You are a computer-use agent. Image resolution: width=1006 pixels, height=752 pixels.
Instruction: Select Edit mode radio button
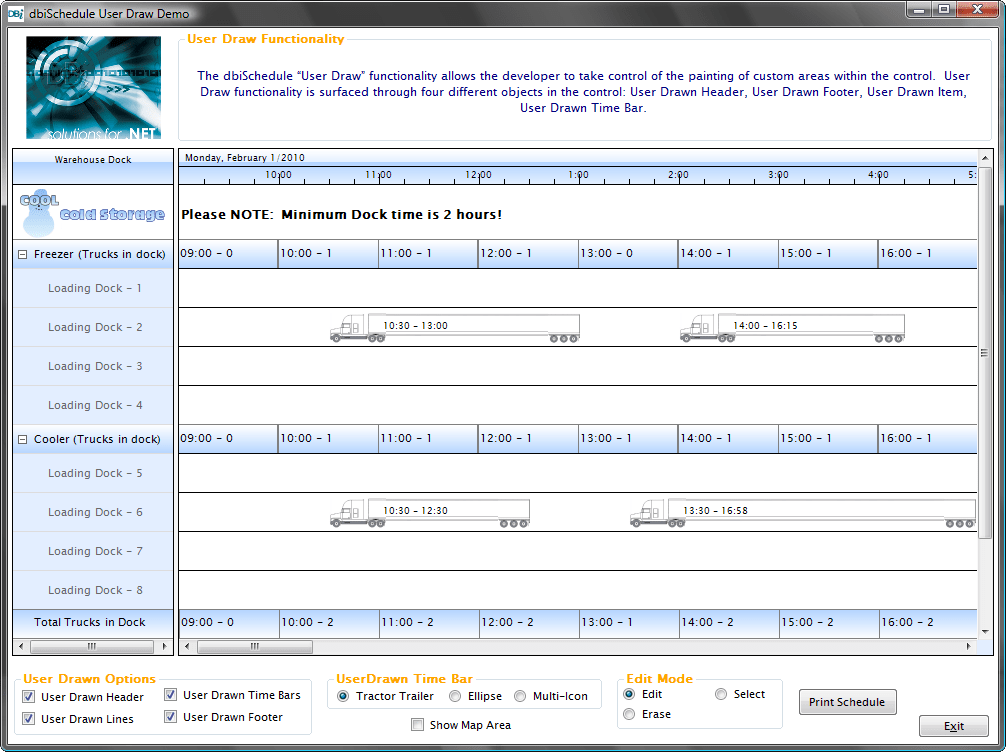(629, 694)
